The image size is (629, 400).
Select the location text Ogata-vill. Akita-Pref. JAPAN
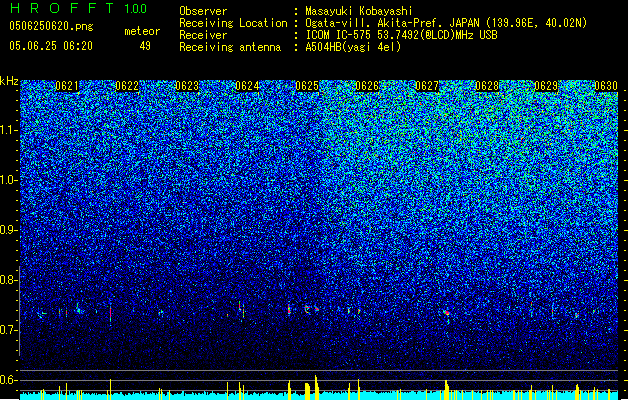point(393,23)
